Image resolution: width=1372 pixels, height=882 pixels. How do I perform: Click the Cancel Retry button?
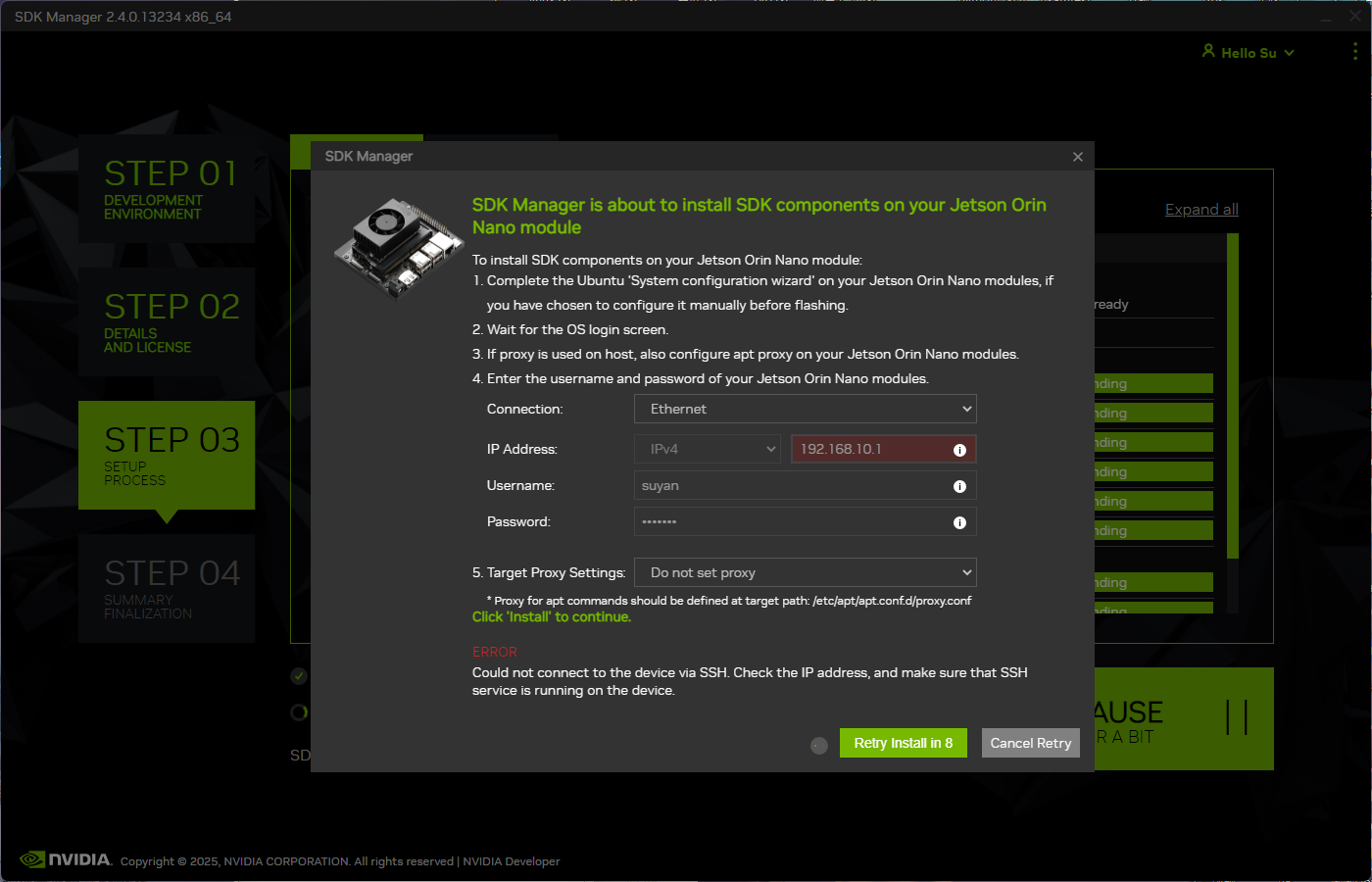pyautogui.click(x=1030, y=743)
